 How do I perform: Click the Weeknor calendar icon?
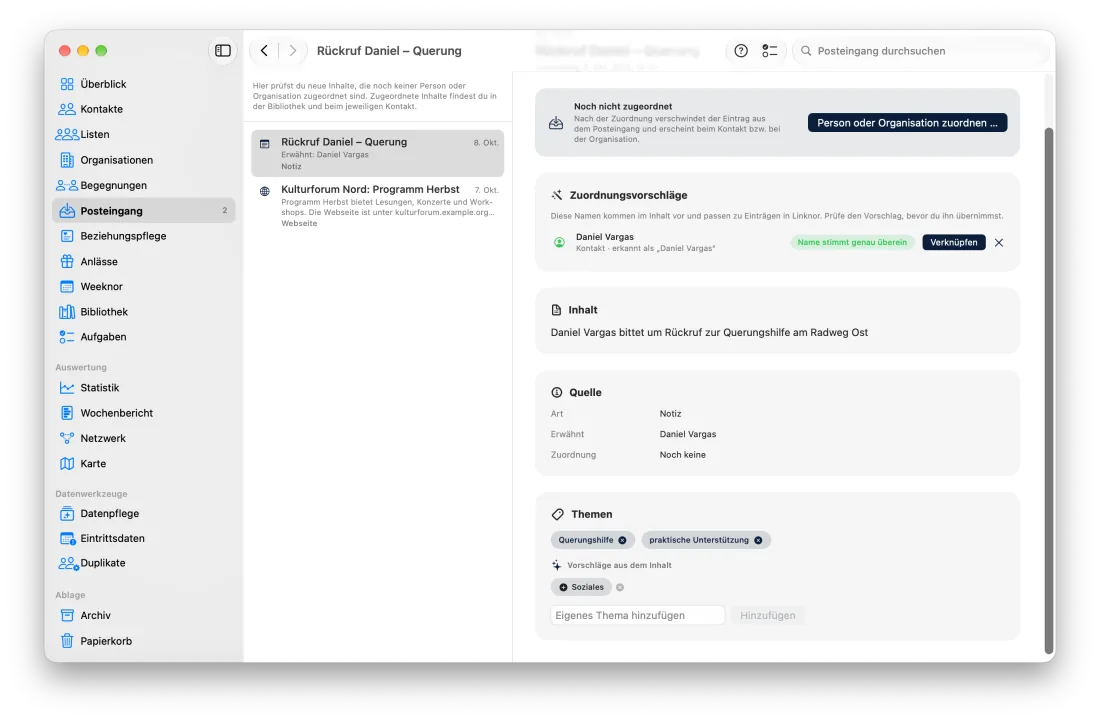click(x=67, y=286)
